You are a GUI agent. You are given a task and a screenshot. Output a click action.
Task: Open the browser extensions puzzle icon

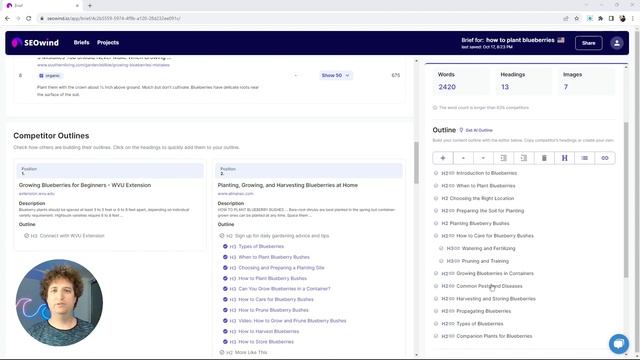[600, 18]
